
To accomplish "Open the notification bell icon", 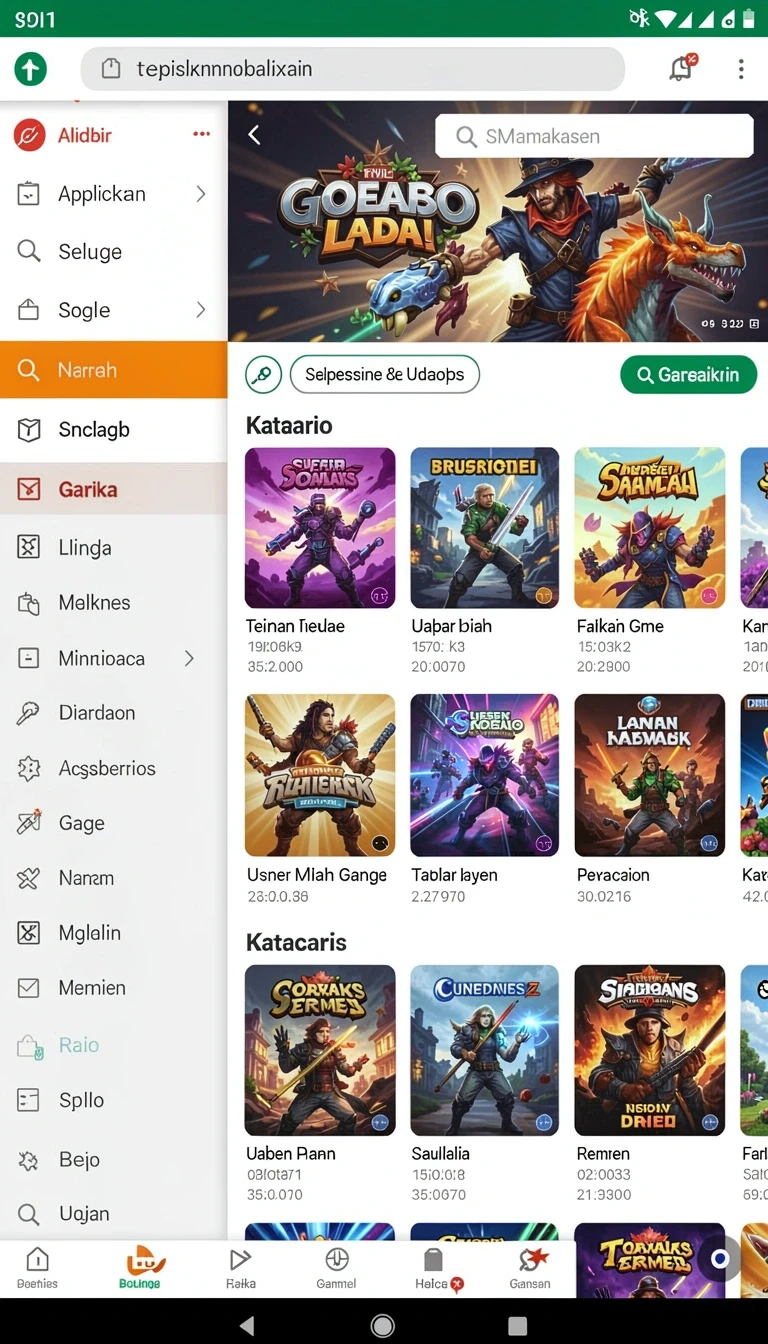I will [681, 68].
